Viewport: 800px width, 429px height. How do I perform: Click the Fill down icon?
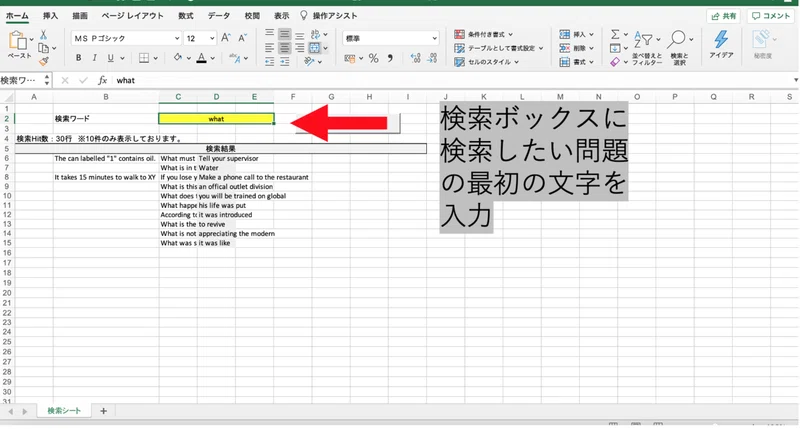pos(615,48)
